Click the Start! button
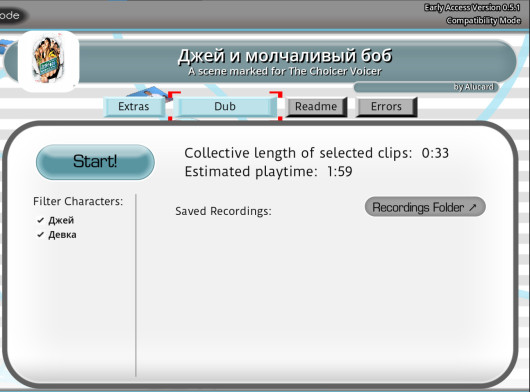530x392 pixels. coord(95,162)
